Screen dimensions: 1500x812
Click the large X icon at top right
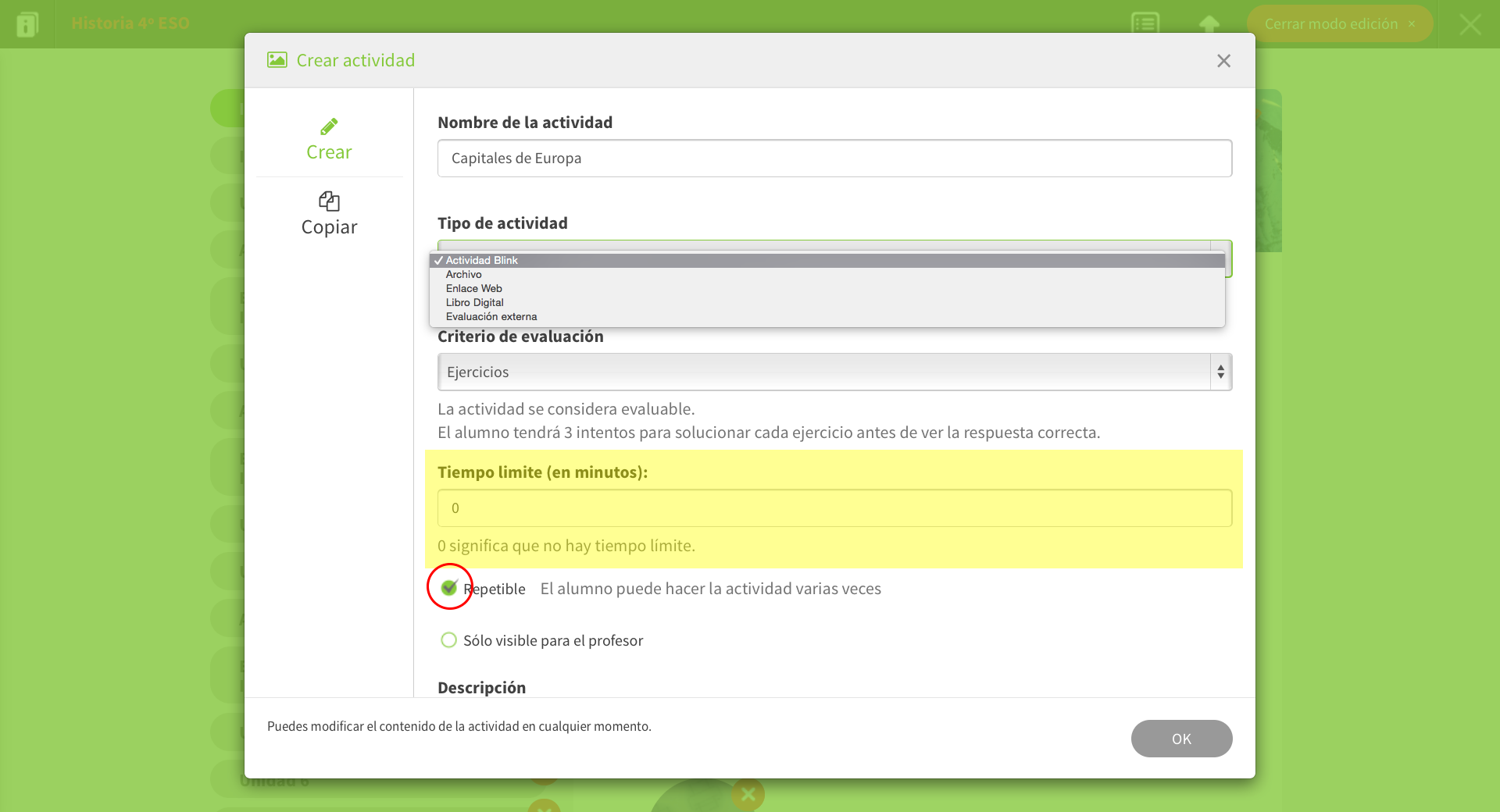tap(1470, 24)
